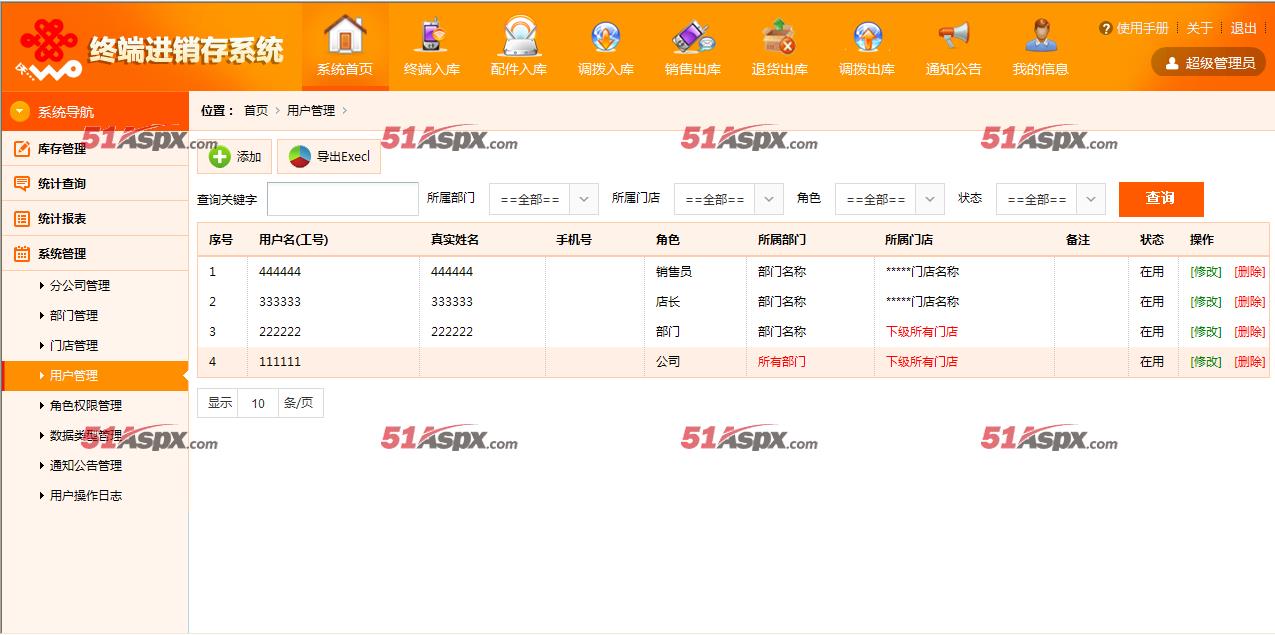Image resolution: width=1275 pixels, height=635 pixels.
Task: Open the 系统首页 home icon
Action: point(345,38)
